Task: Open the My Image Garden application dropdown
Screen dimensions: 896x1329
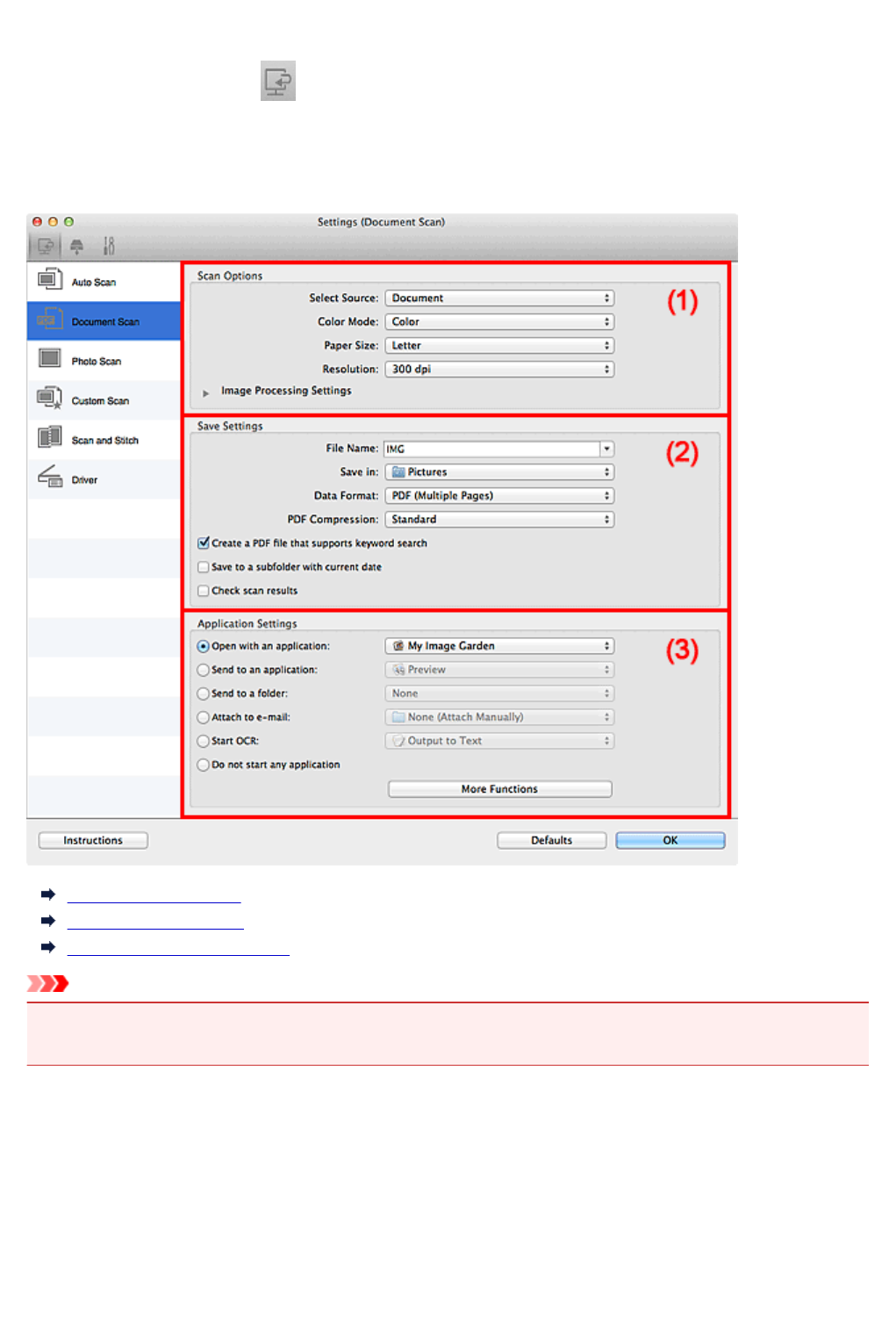Action: click(x=499, y=646)
